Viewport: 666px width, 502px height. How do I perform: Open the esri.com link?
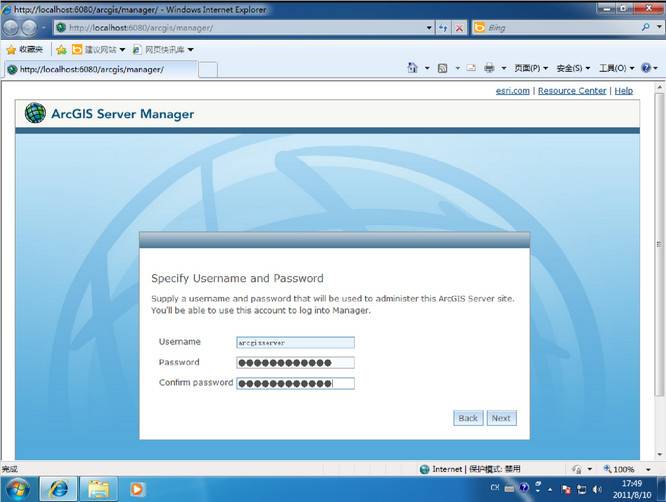coord(513,90)
